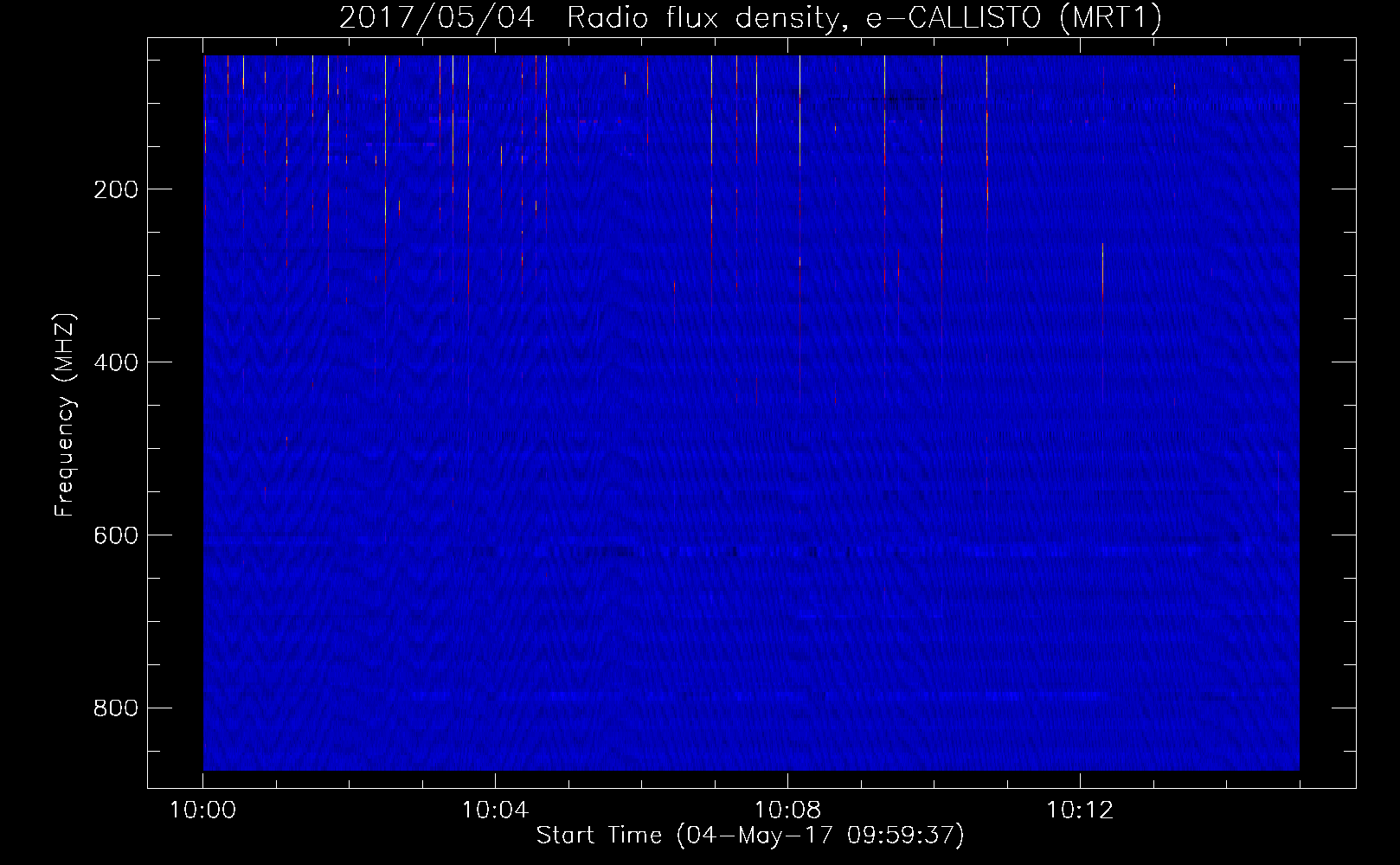
Task: Click the 'Start Time (04-May-17 09:59:37)' label
Action: [x=750, y=836]
